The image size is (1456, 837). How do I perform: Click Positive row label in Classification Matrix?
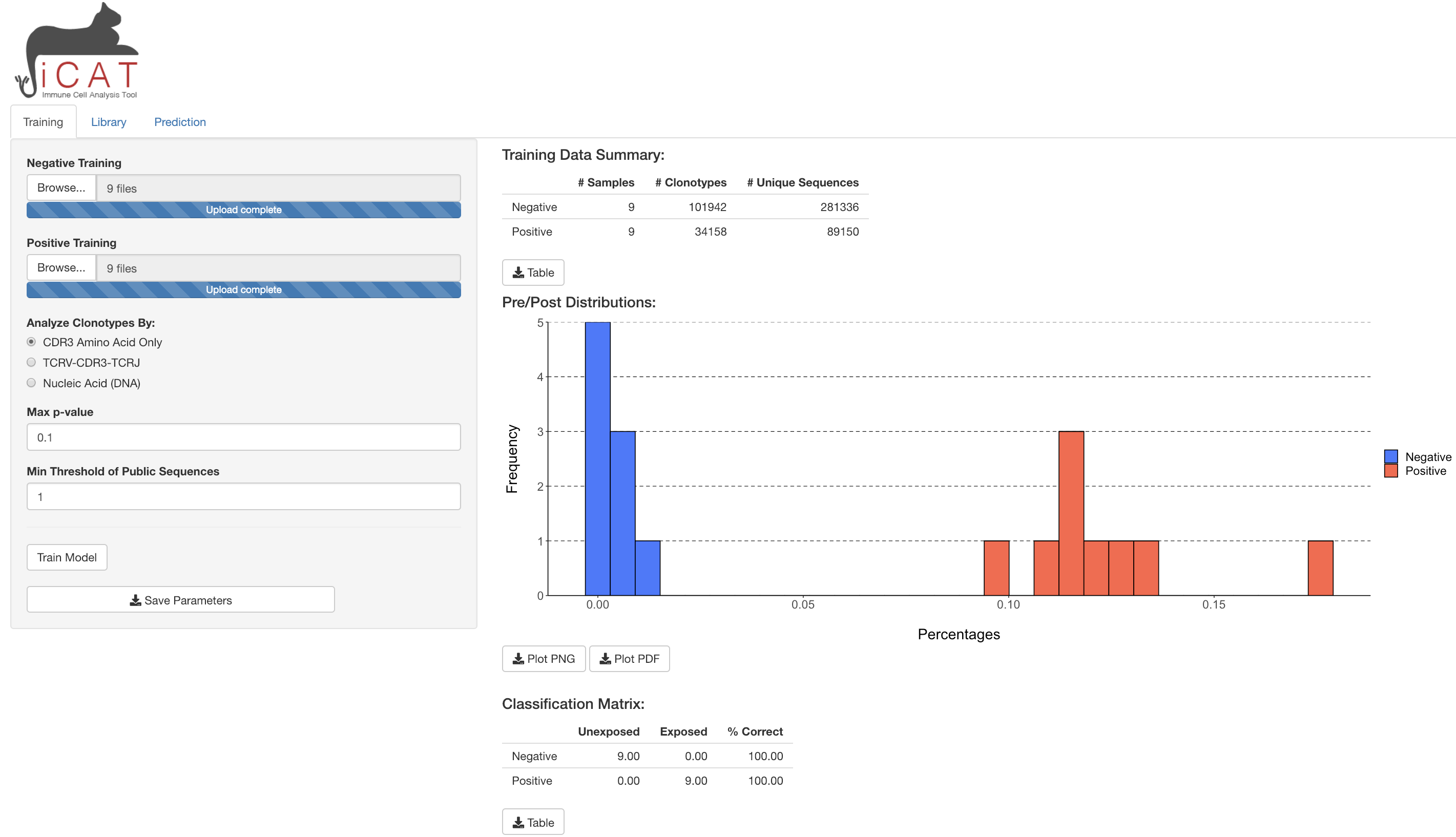point(532,781)
